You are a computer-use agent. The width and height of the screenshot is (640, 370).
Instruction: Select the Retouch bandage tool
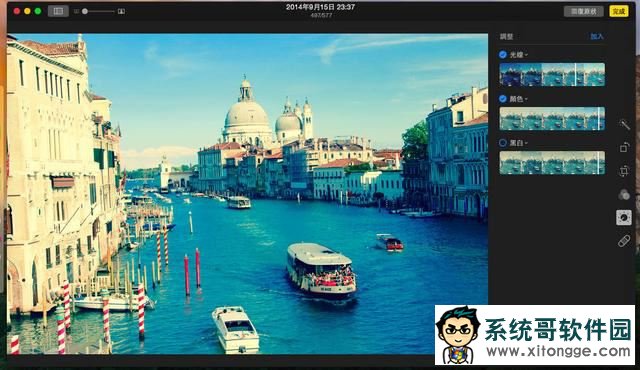pos(624,241)
